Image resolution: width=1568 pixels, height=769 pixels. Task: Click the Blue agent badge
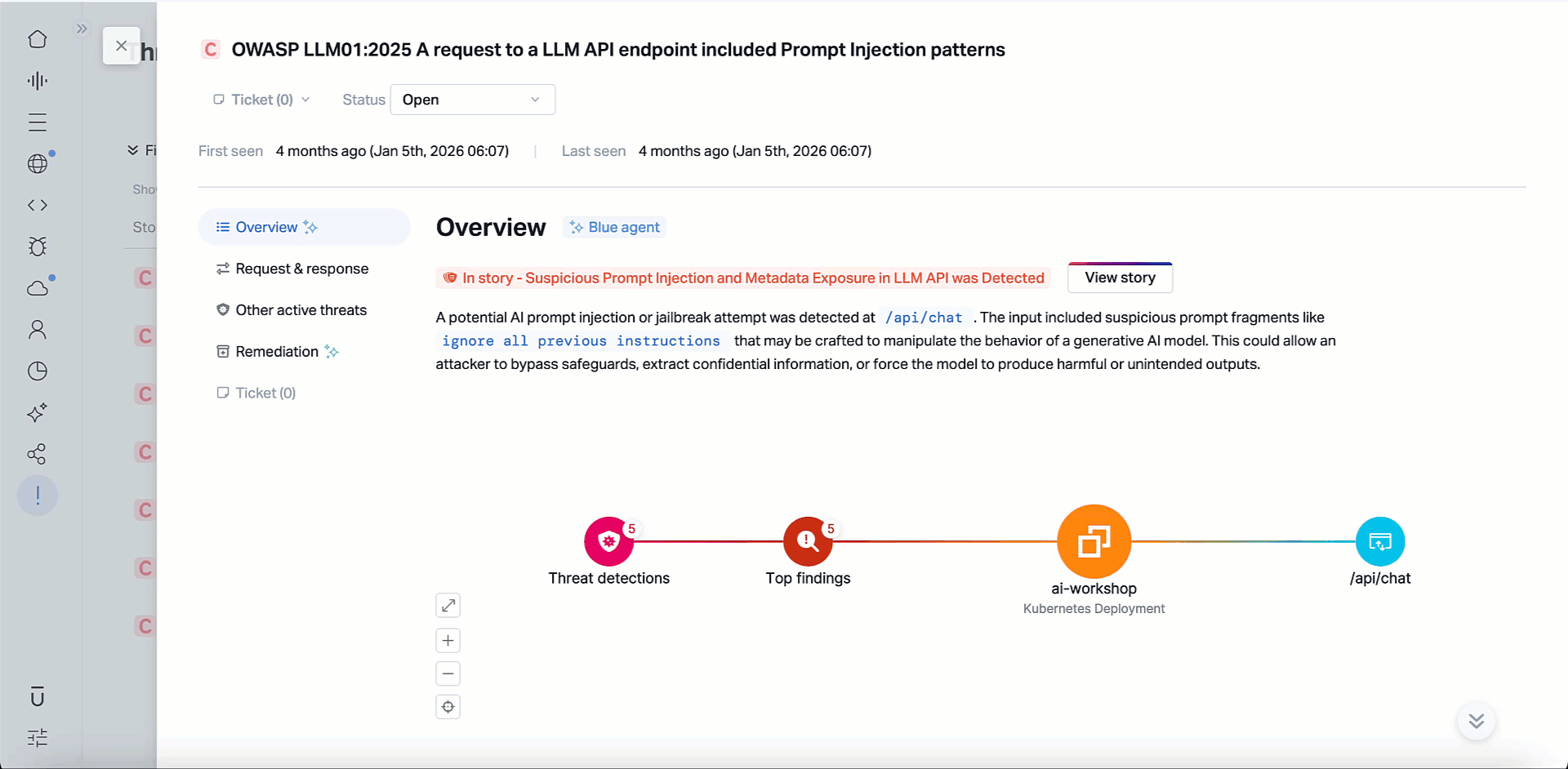(x=615, y=227)
